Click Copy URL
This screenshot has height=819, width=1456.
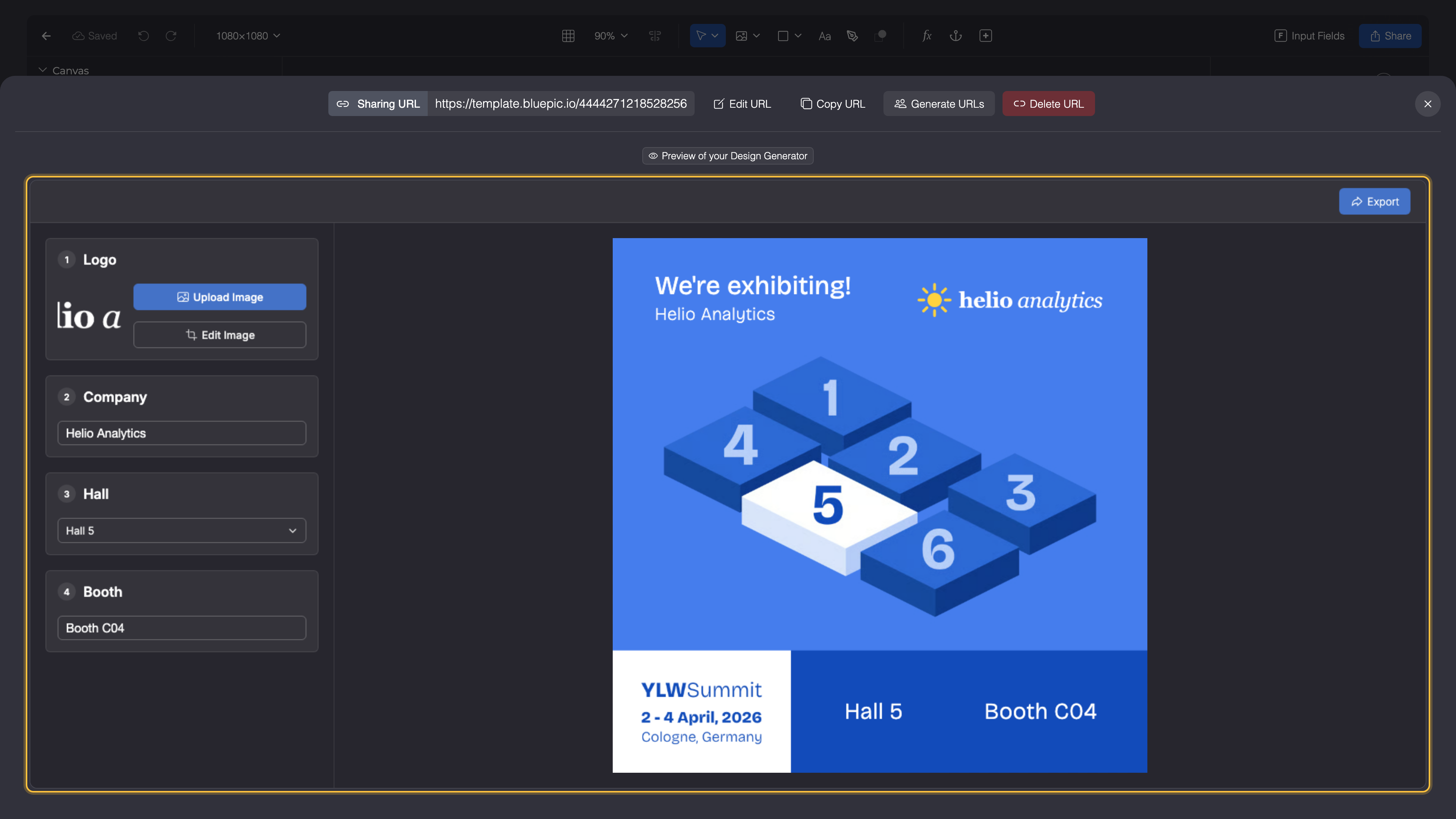coord(833,104)
